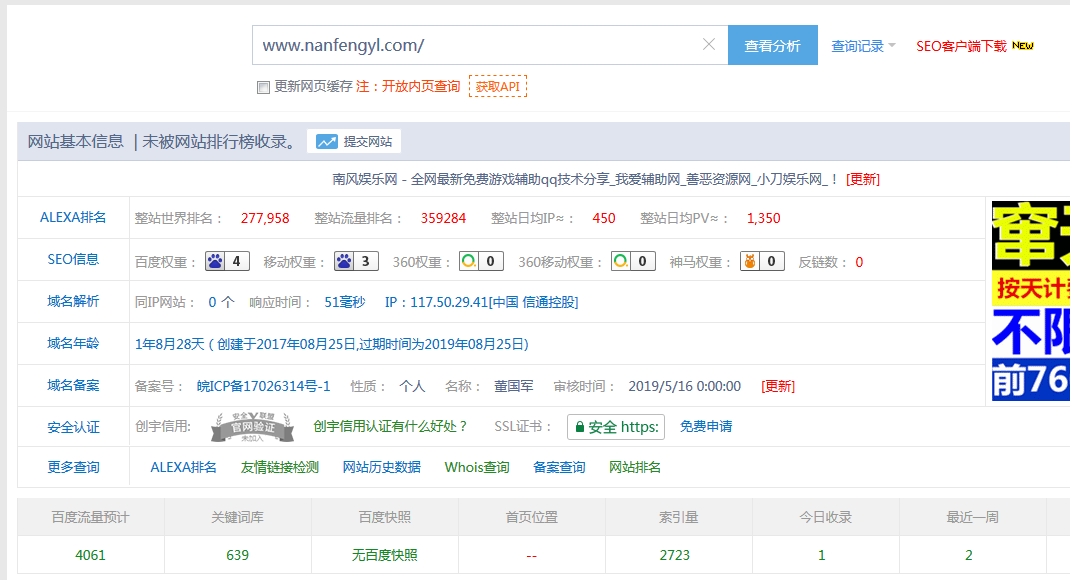Viewport: 1070px width, 580px height.
Task: Open the 备案查询 link
Action: click(x=559, y=467)
